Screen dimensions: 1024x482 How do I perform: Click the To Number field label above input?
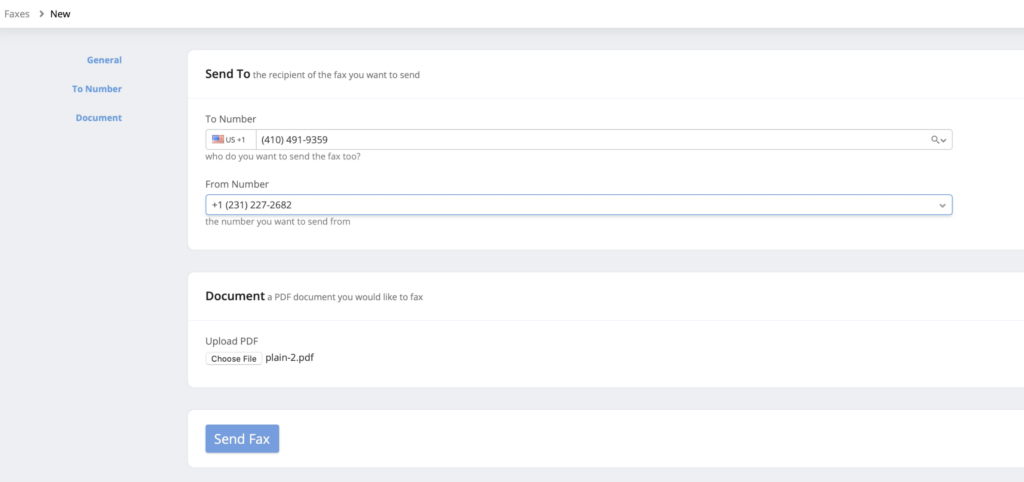click(230, 119)
